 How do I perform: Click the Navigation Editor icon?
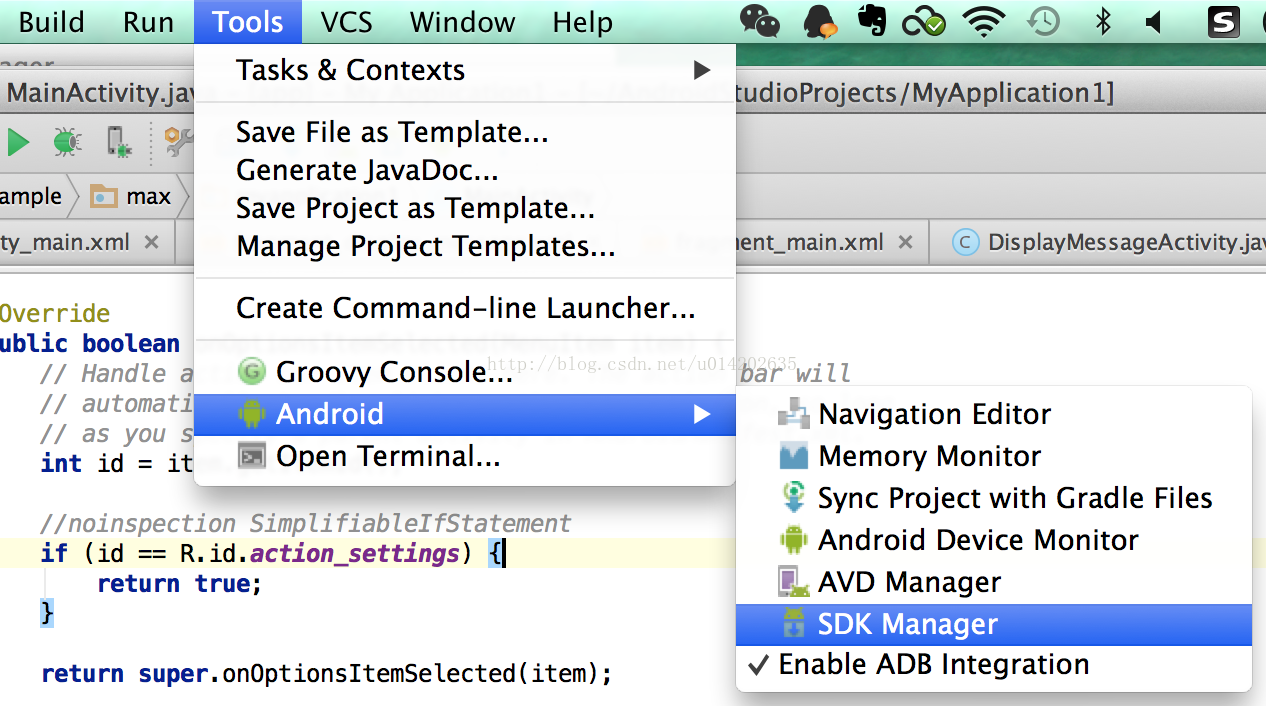tap(793, 414)
